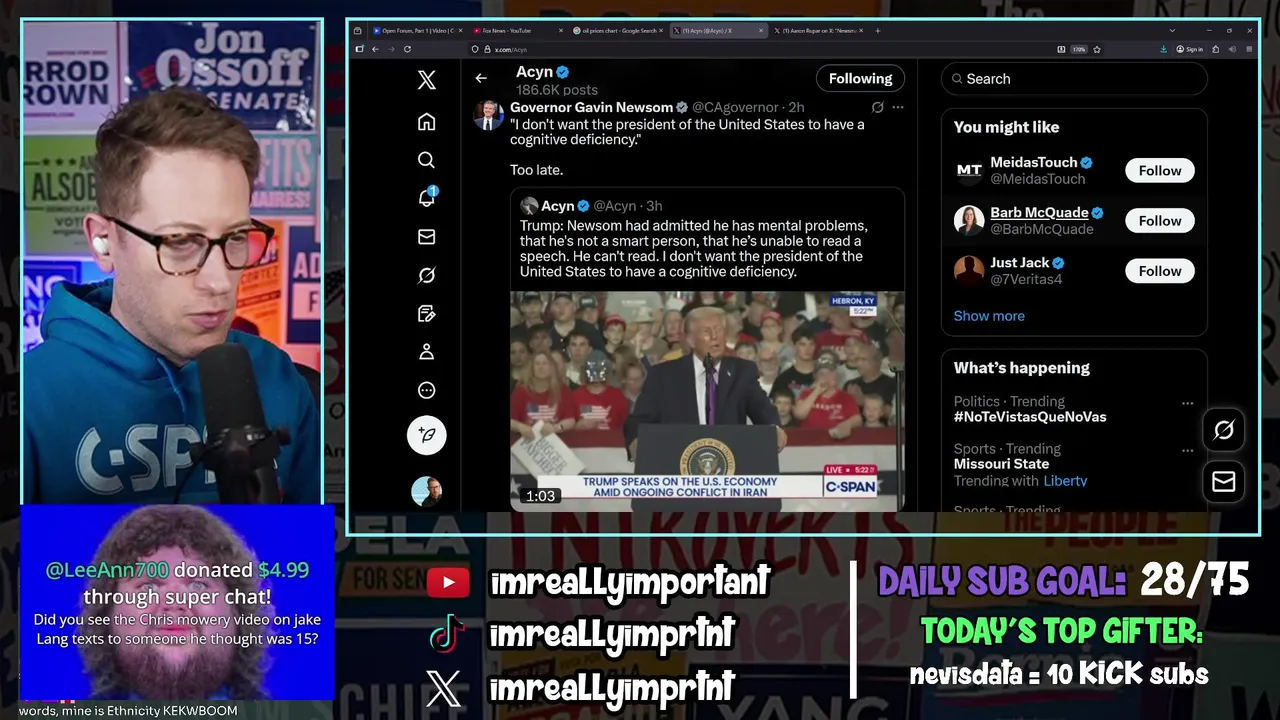Image resolution: width=1280 pixels, height=720 pixels.
Task: Open the #NoTeVistasQueNoVas trend
Action: pyautogui.click(x=1030, y=417)
